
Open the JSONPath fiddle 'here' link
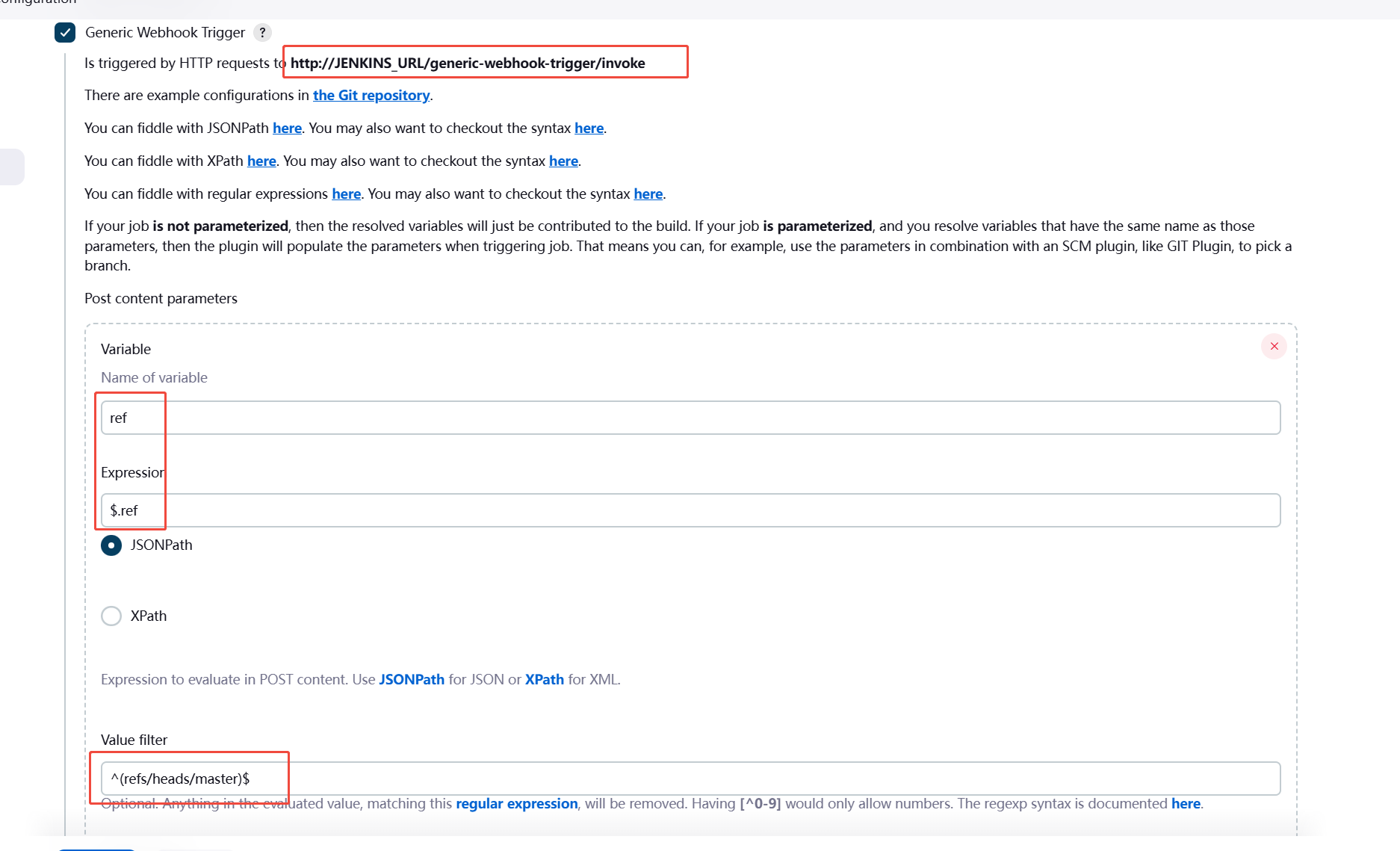pos(287,128)
